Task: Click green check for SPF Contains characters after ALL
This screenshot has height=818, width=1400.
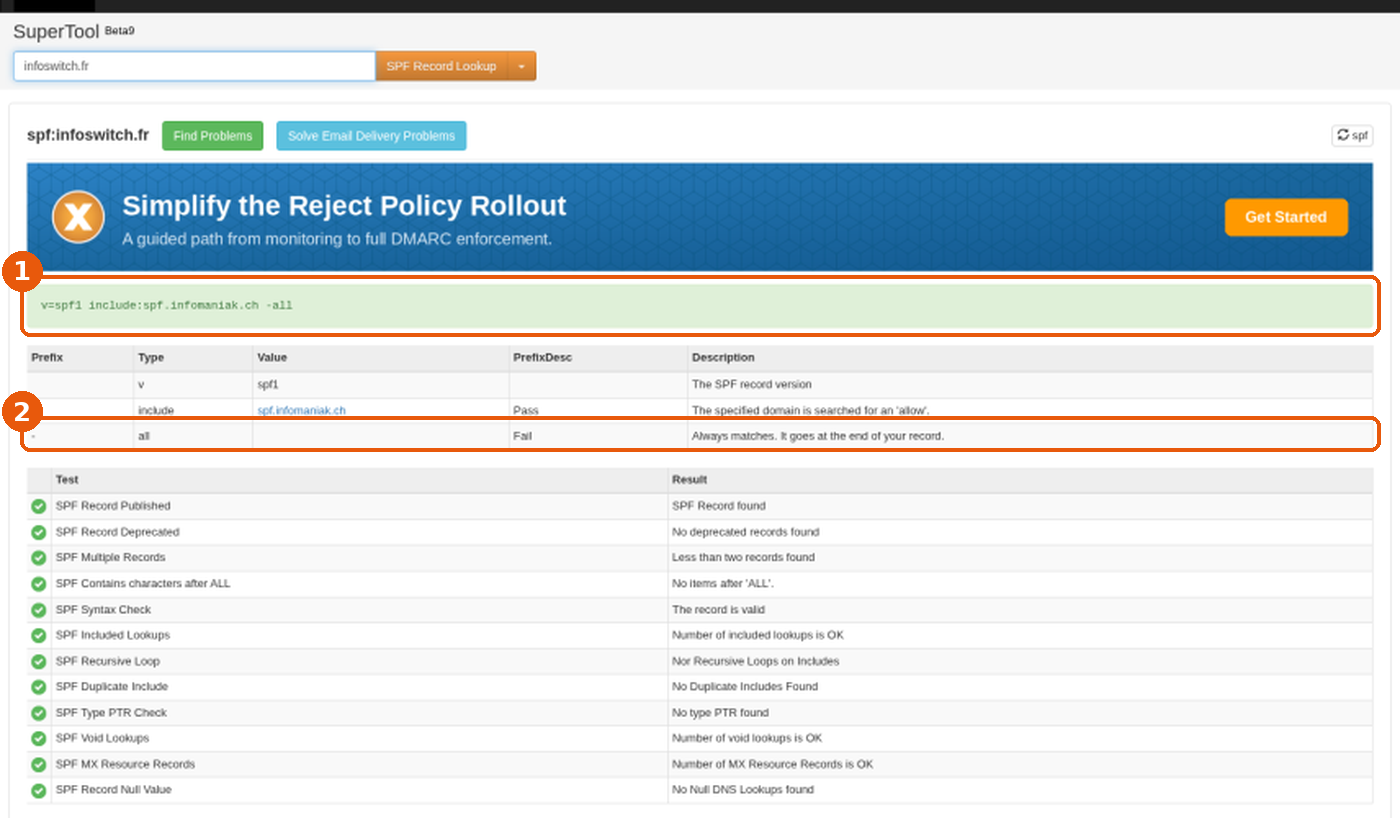Action: pos(39,584)
